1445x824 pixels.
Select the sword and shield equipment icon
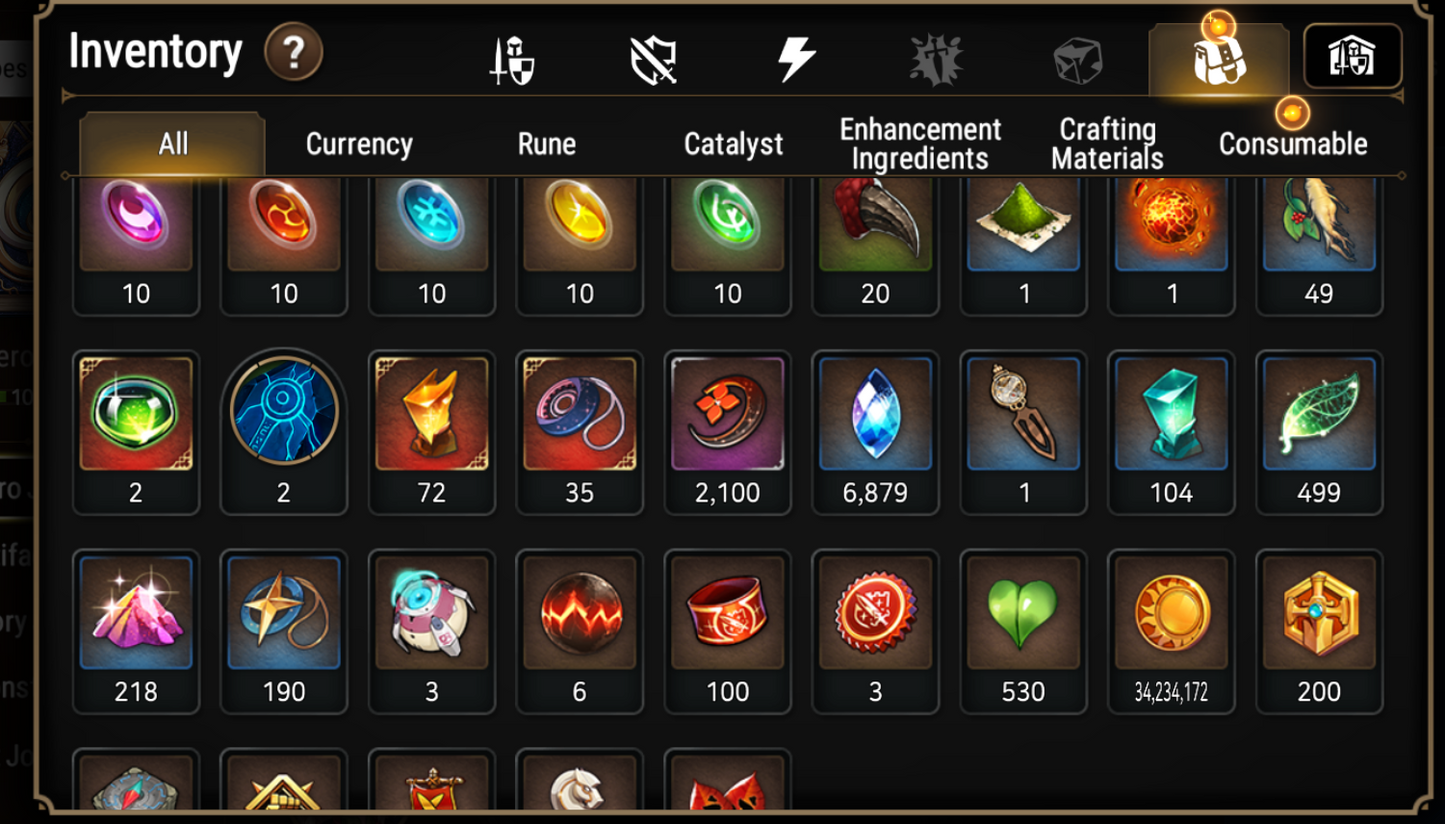(512, 61)
